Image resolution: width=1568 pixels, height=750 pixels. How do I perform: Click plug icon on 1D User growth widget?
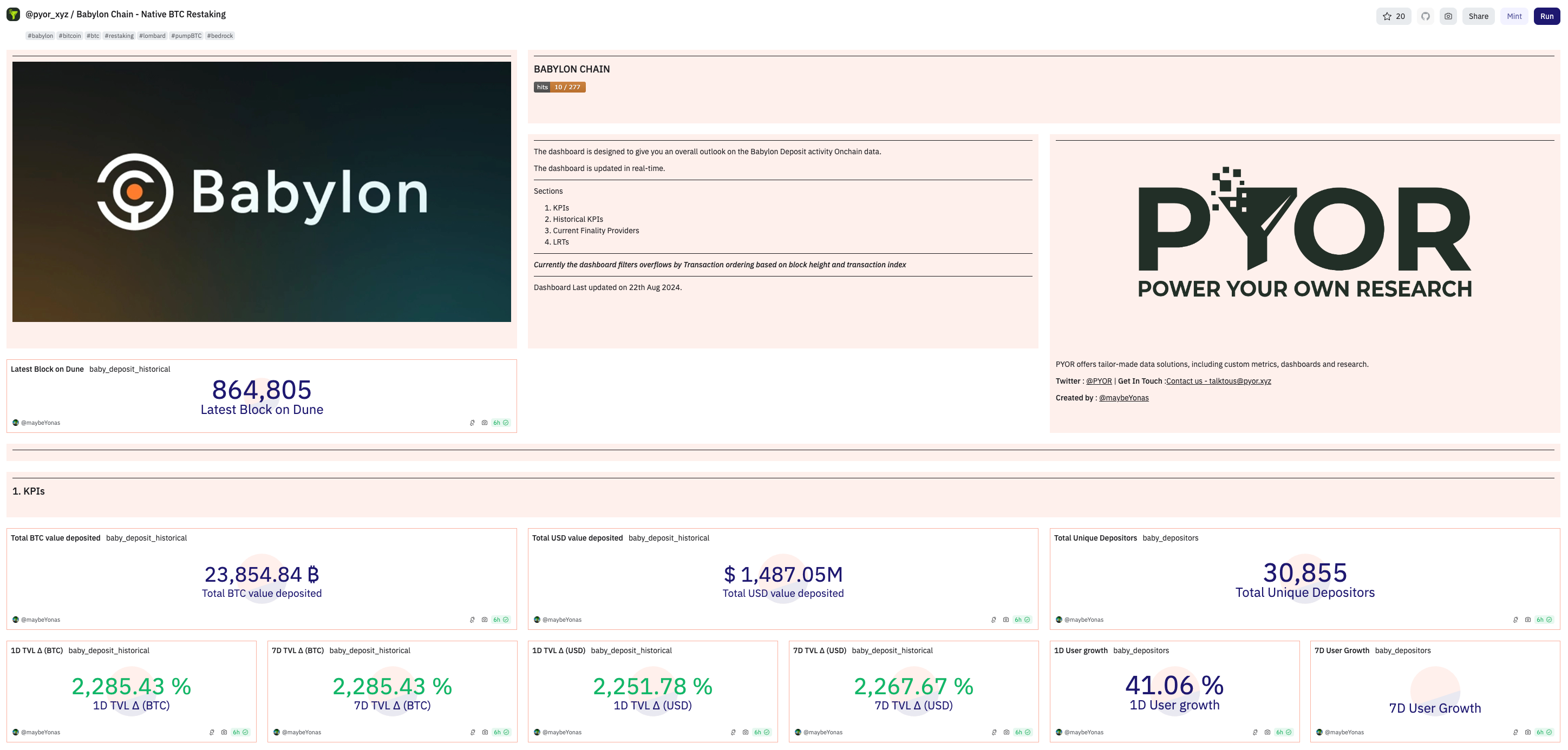tap(1255, 732)
